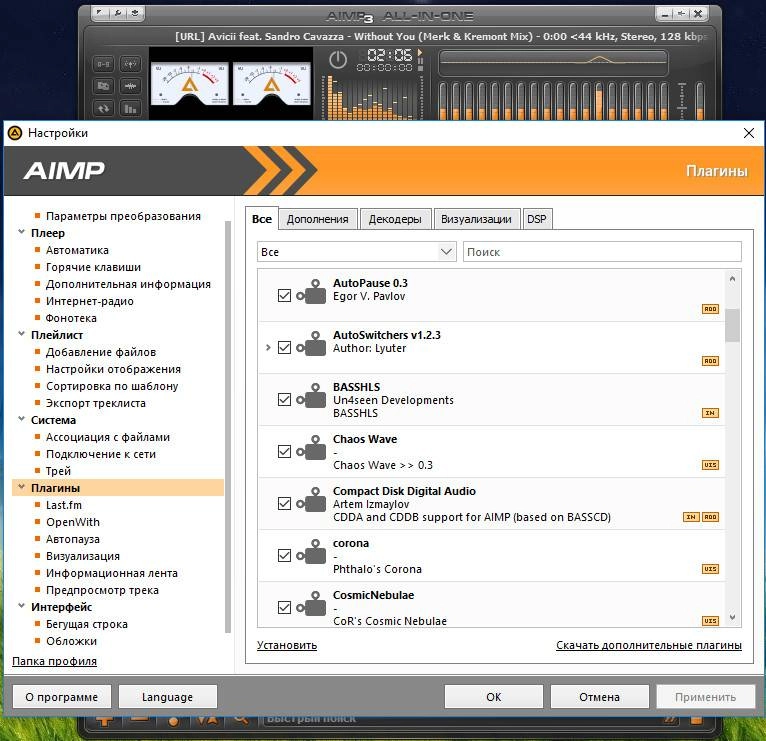Click the CosmicNebulae plugin icon
The width and height of the screenshot is (766, 741).
(x=312, y=604)
